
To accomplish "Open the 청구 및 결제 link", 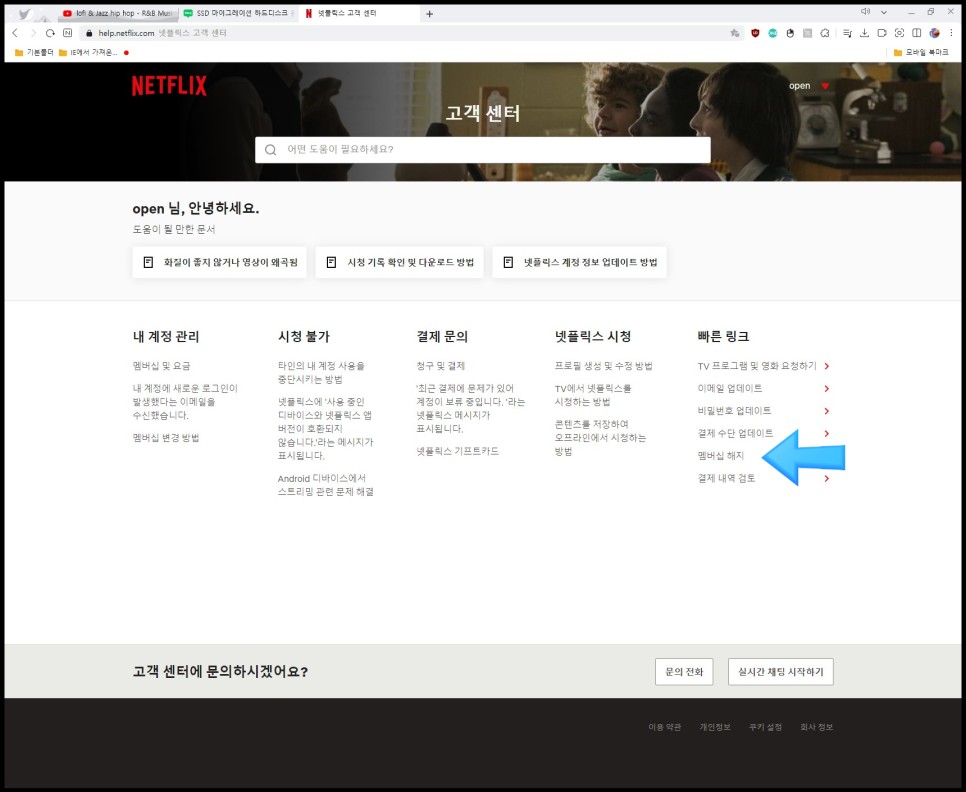I will click(x=440, y=366).
